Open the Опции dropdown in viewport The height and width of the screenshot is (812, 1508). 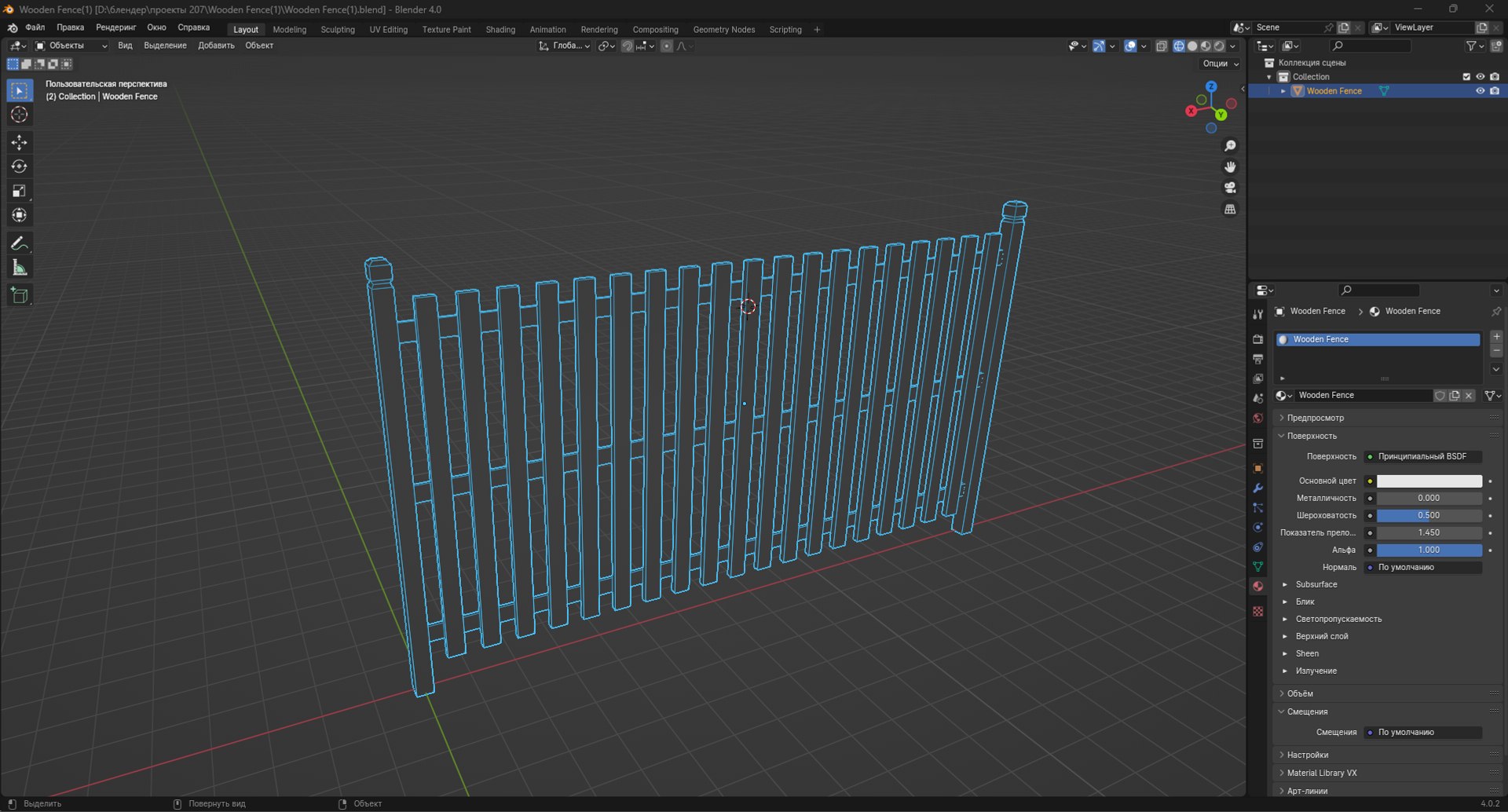click(x=1220, y=64)
